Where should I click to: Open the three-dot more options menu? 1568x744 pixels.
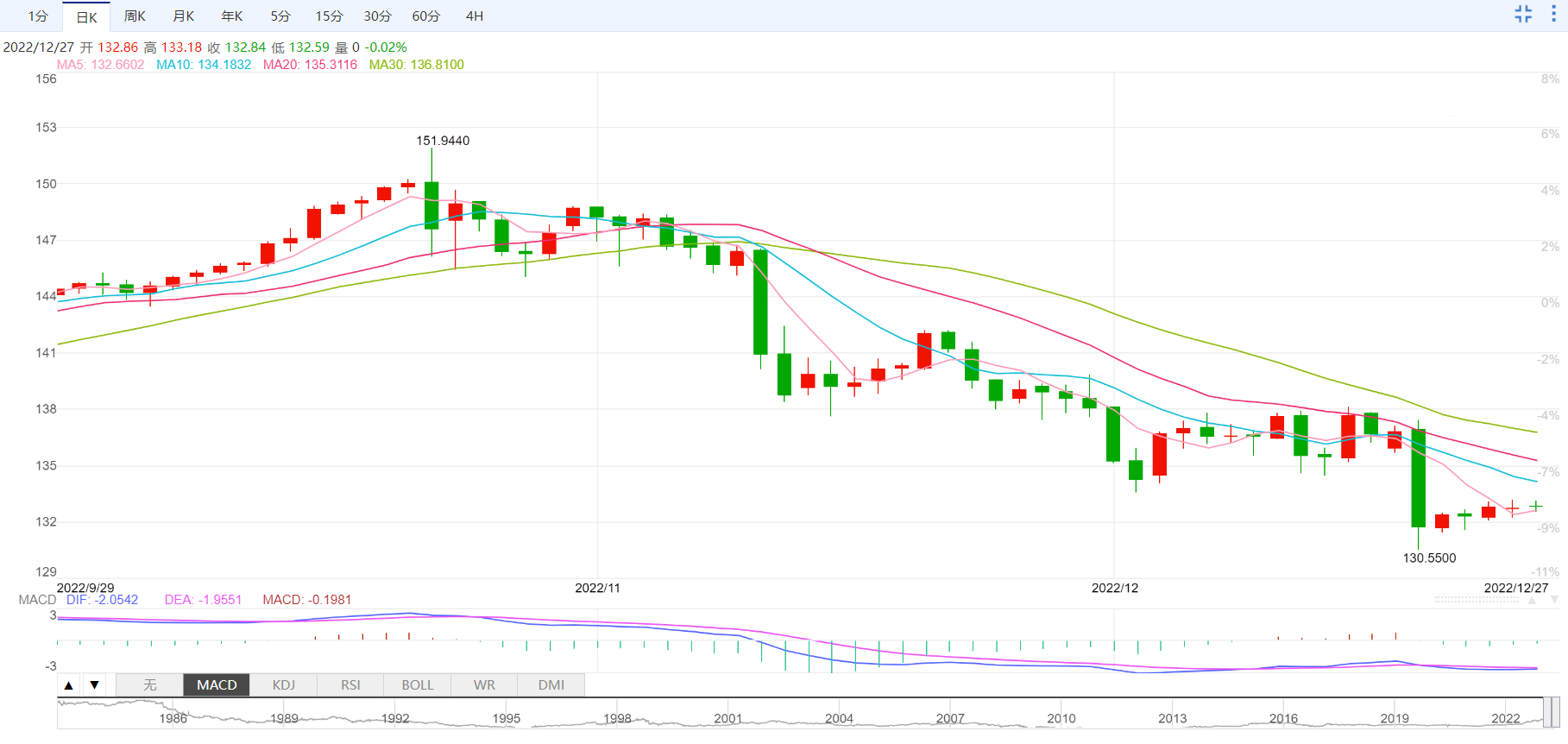click(x=1553, y=14)
